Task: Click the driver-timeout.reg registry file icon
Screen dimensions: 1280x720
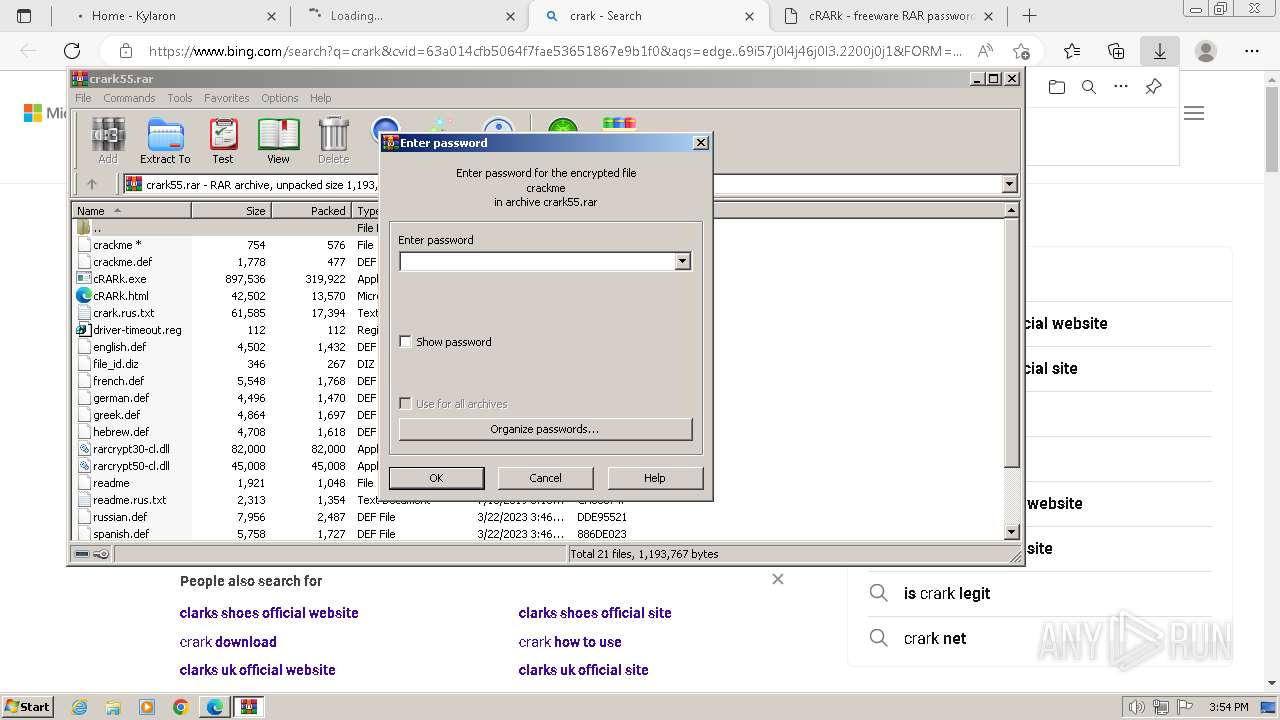Action: [x=84, y=330]
